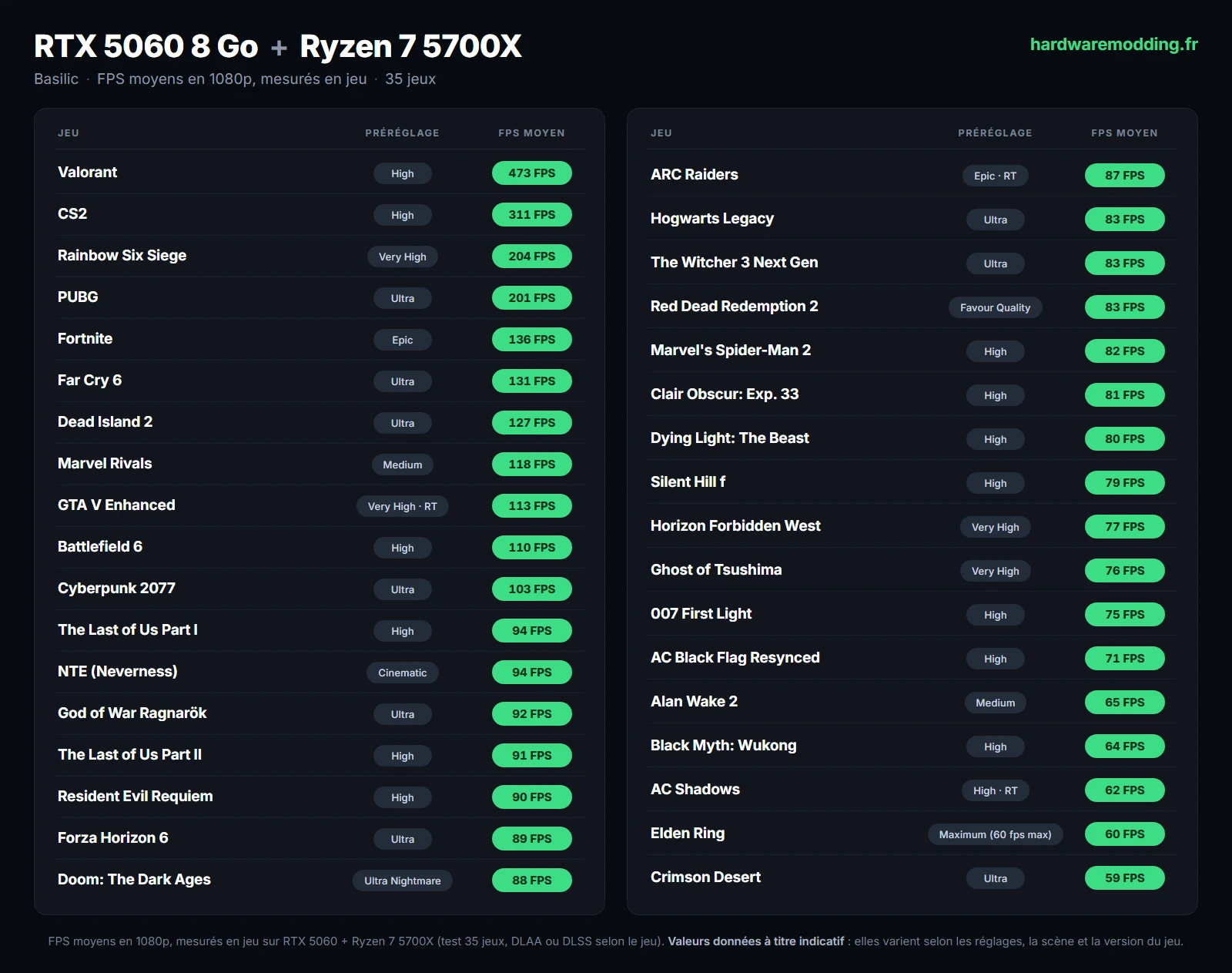
Task: Click Dead Island 2 game name
Action: (105, 422)
